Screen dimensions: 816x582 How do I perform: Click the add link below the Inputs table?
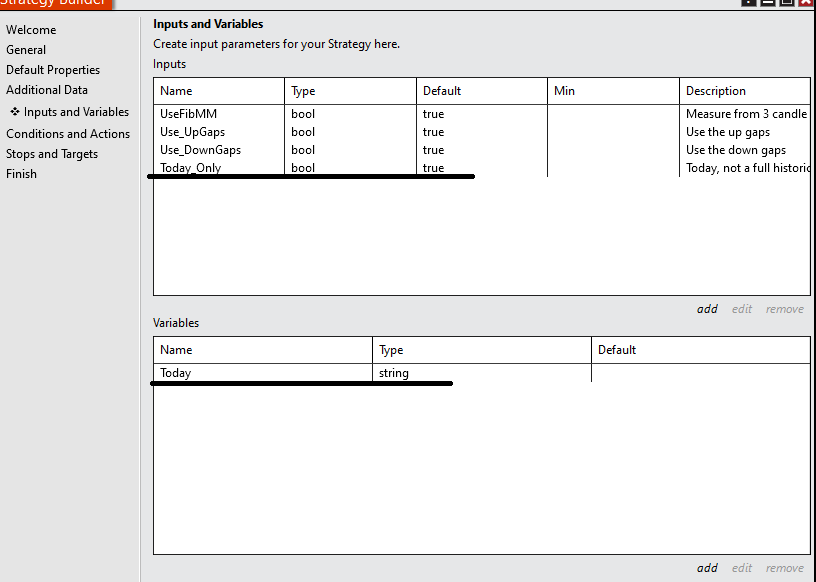707,309
